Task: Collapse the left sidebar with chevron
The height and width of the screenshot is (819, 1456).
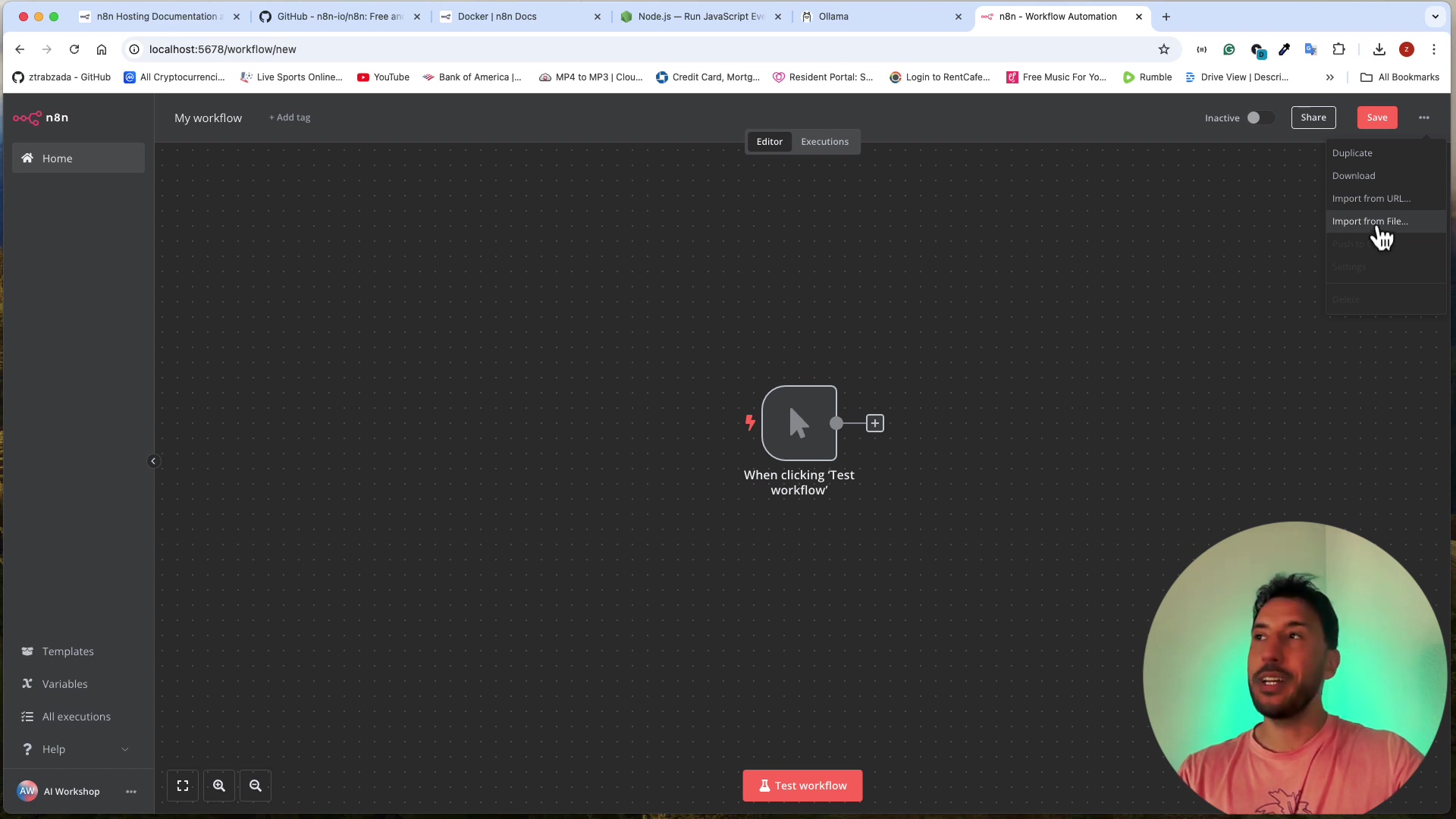Action: (x=153, y=461)
